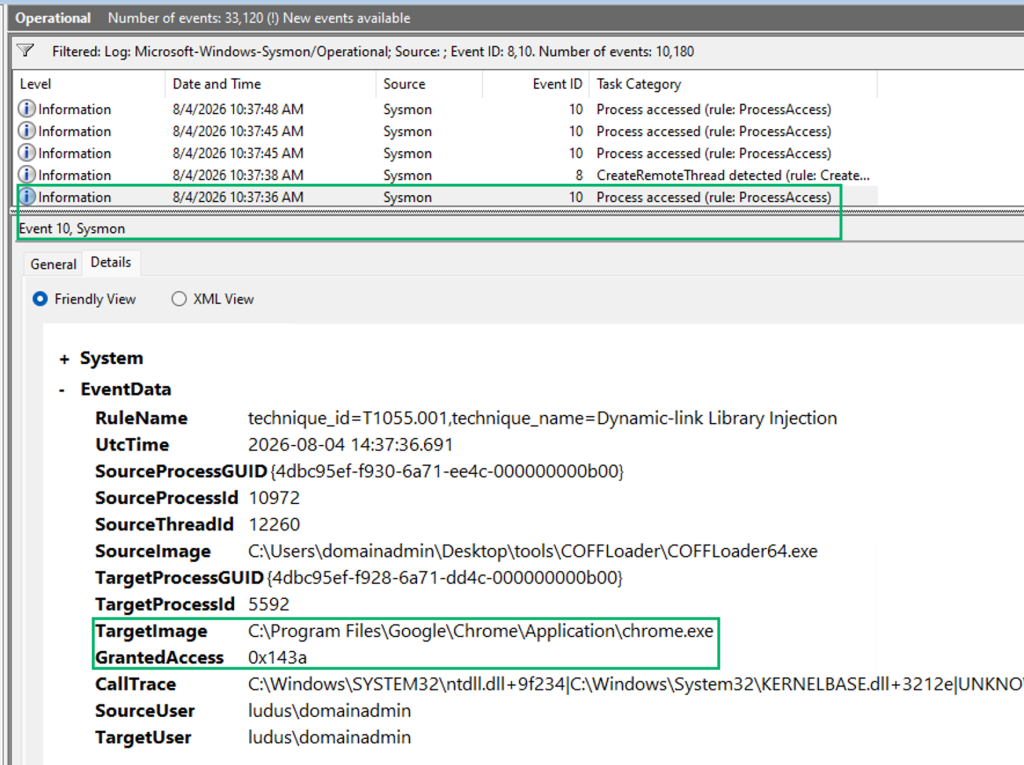1024x765 pixels.
Task: Click the SourceUser ludus\domainadmin value
Action: (330, 711)
